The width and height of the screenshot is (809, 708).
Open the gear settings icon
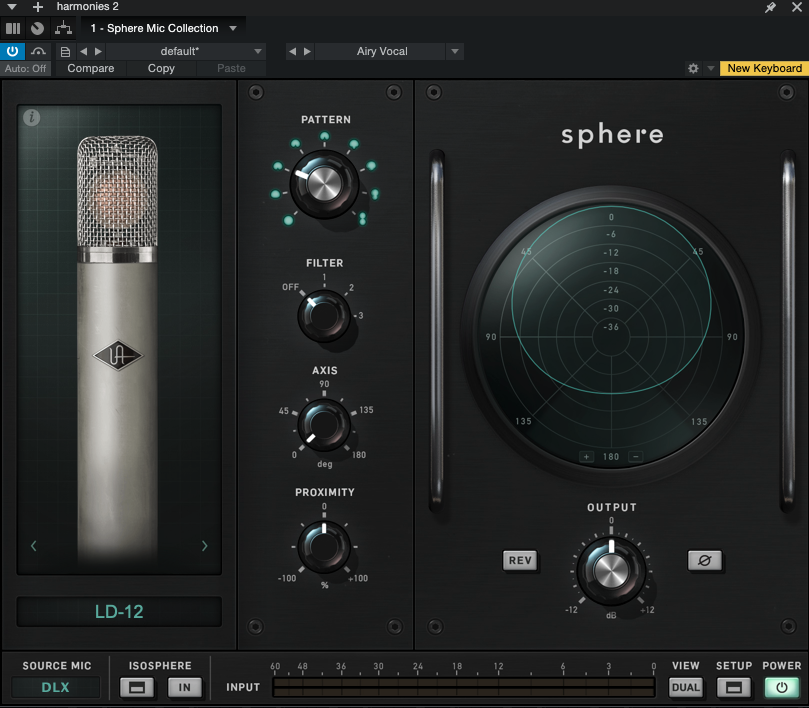pyautogui.click(x=693, y=68)
